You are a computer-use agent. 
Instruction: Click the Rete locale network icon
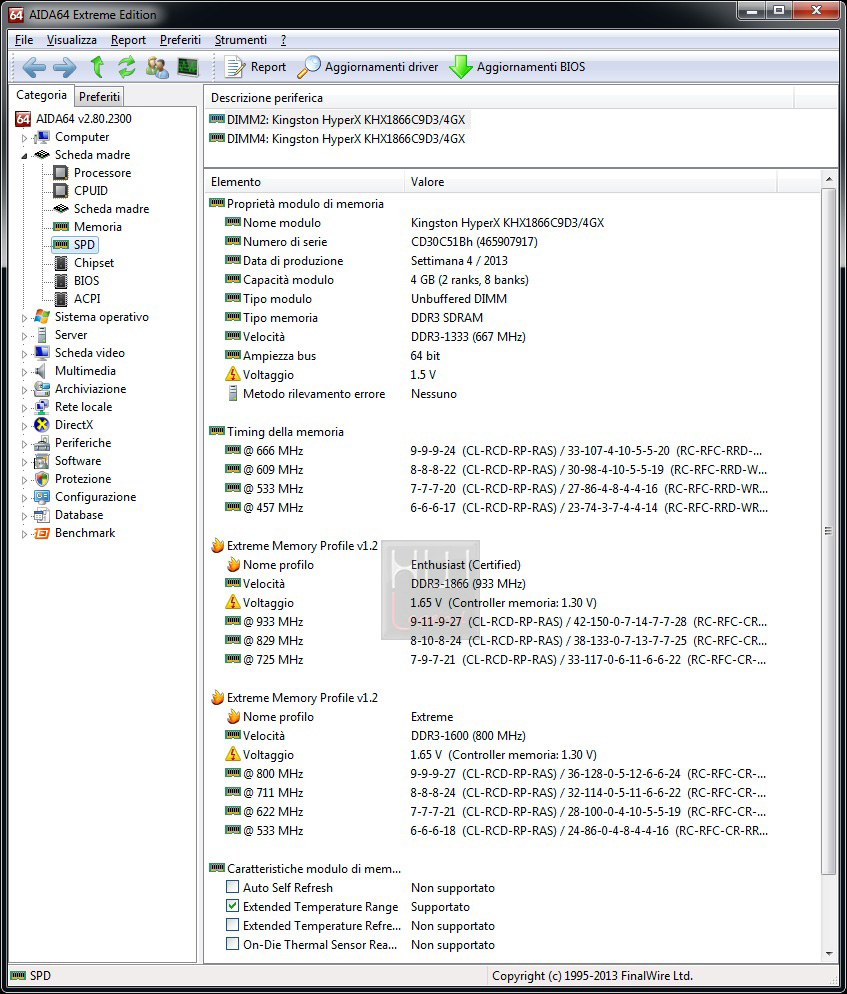pos(42,407)
